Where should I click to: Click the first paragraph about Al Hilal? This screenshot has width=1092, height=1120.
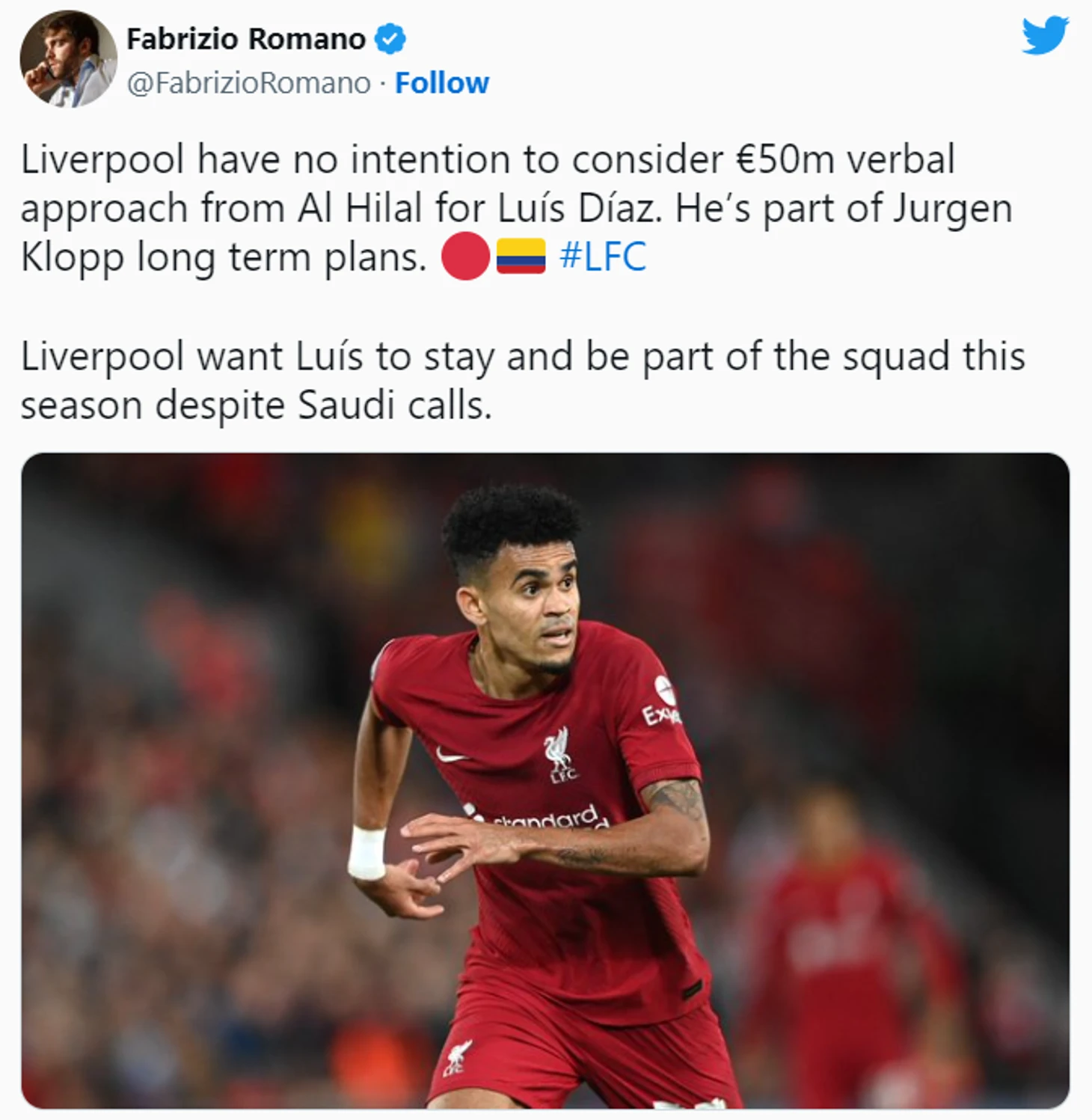pyautogui.click(x=516, y=208)
